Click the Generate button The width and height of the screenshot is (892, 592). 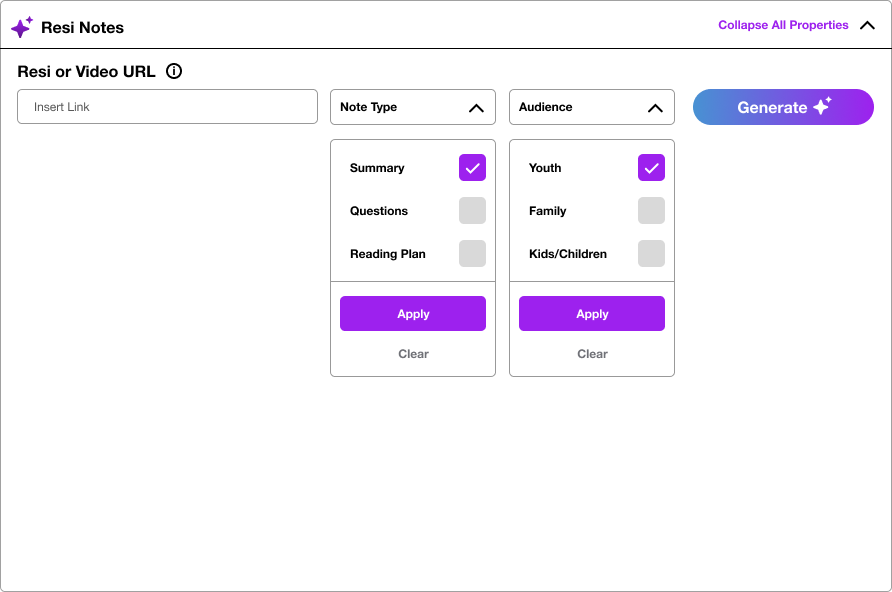click(x=783, y=107)
